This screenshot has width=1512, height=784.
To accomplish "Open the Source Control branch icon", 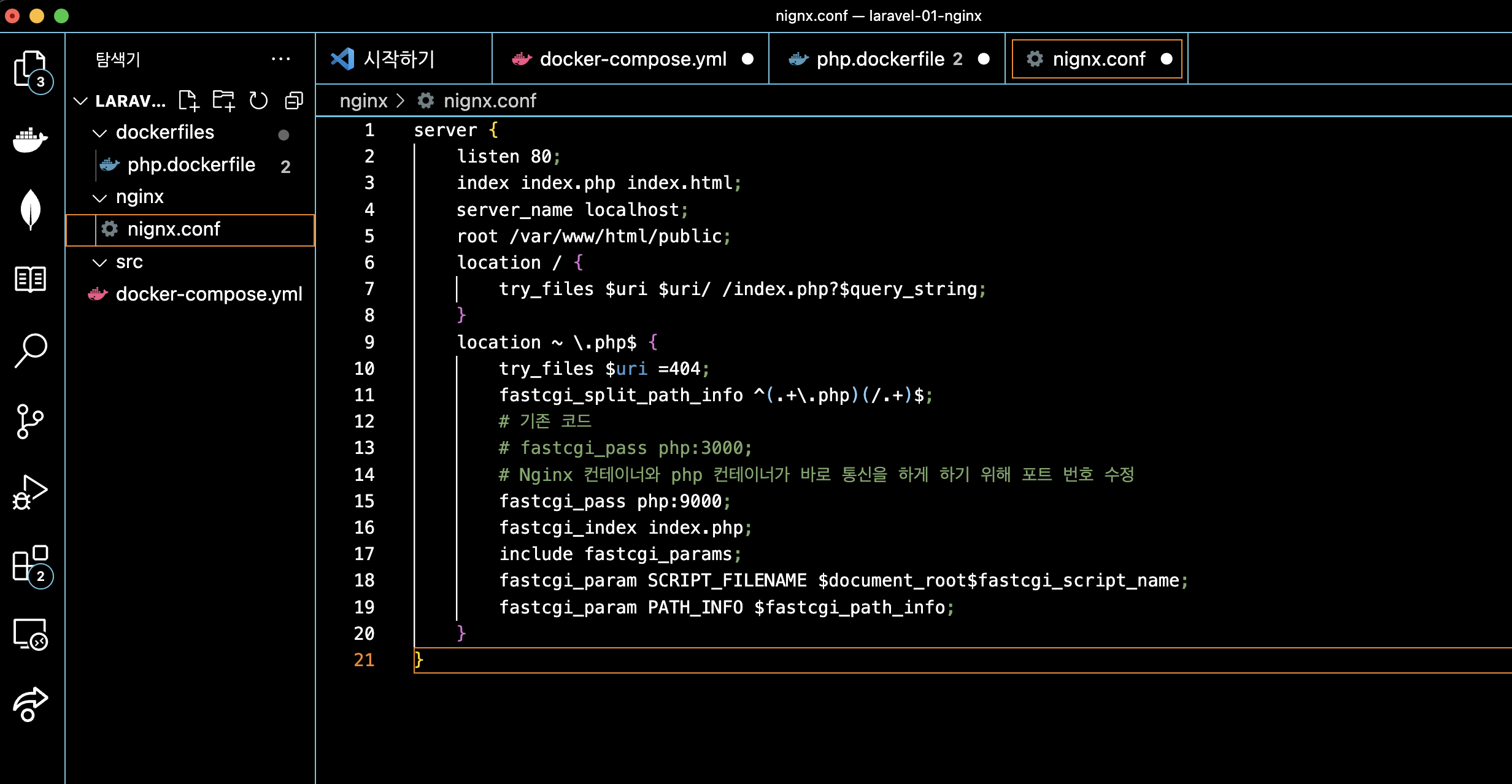I will click(x=30, y=421).
